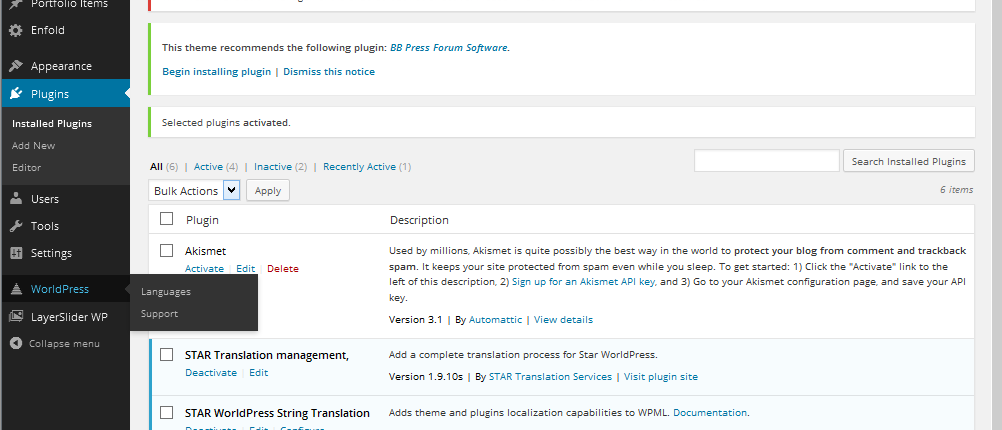The height and width of the screenshot is (430, 1002).
Task: Check the STAR Translation management checkbox
Action: pyautogui.click(x=167, y=355)
